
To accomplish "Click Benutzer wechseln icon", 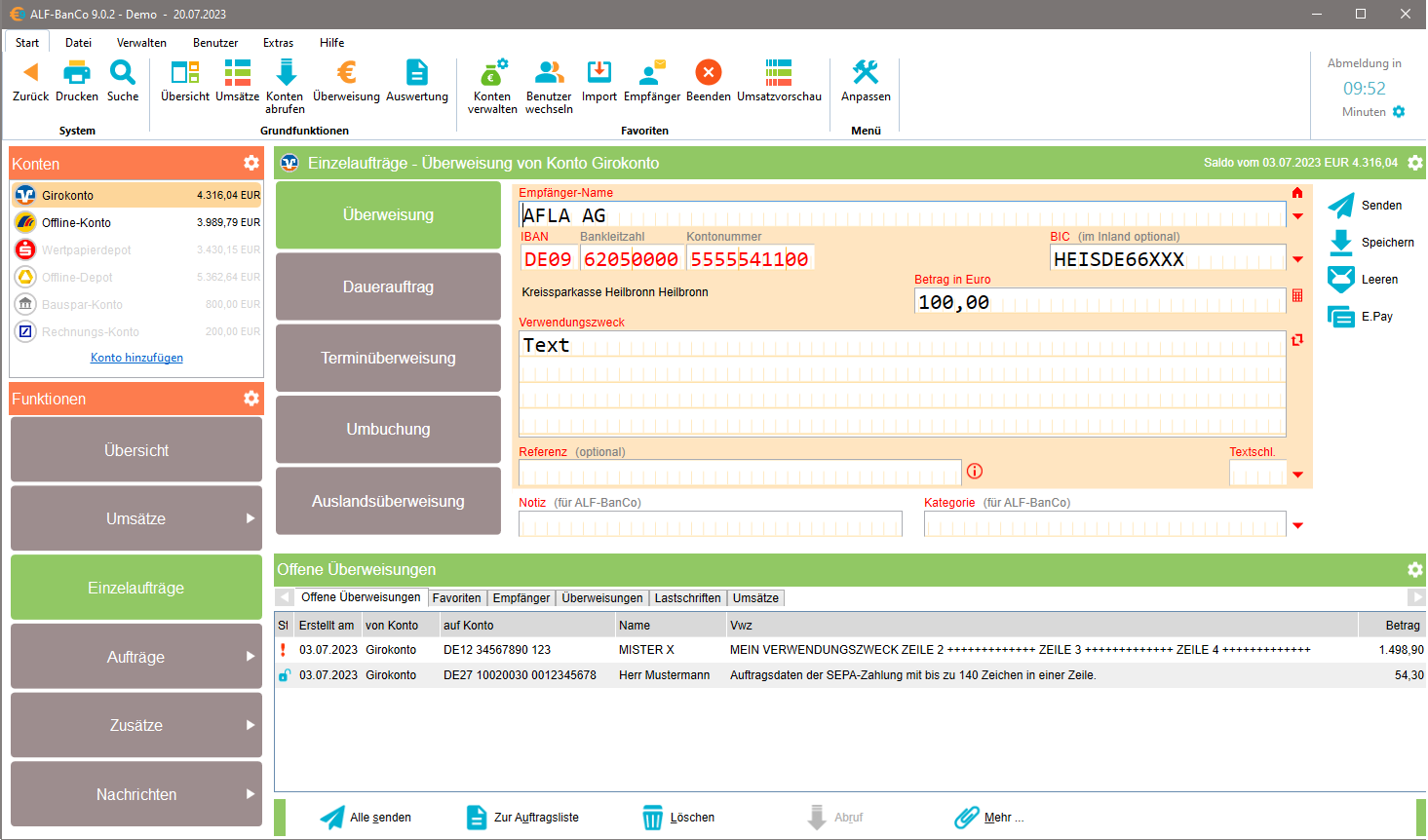I will [549, 72].
